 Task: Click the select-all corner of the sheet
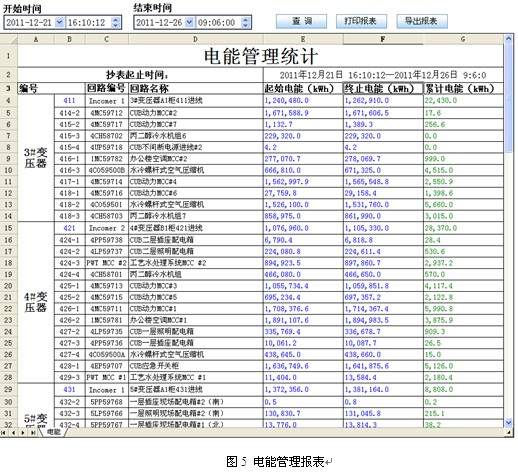point(9,39)
